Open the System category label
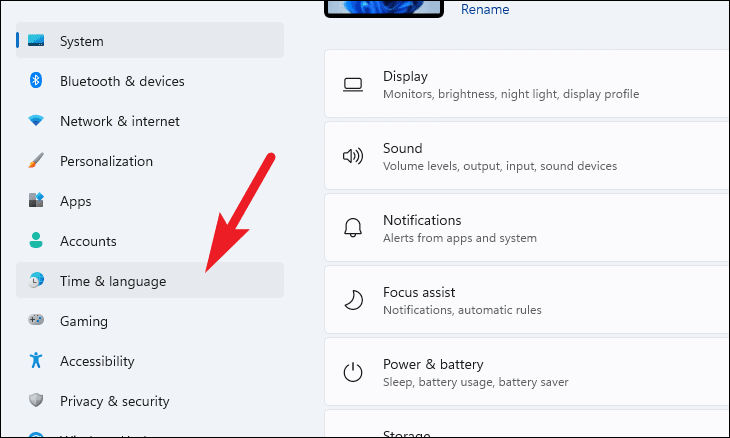Screen dimensions: 730x438 point(81,41)
